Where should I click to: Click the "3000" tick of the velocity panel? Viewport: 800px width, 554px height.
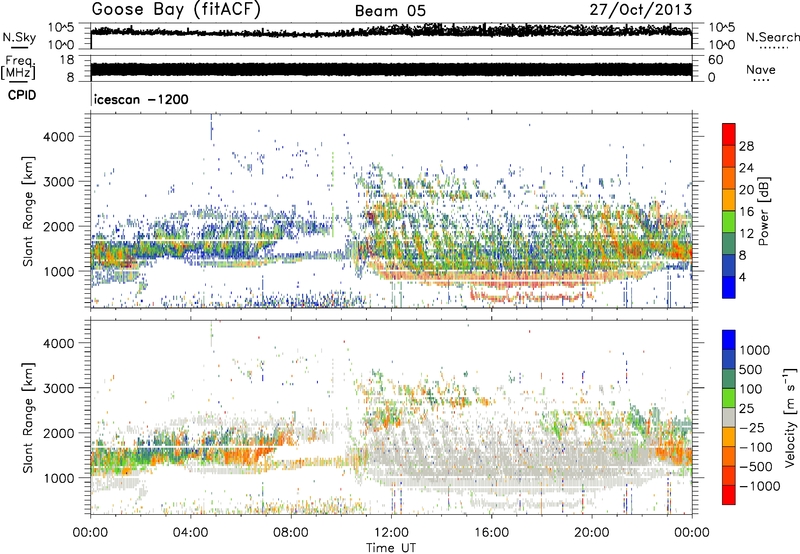tap(59, 388)
